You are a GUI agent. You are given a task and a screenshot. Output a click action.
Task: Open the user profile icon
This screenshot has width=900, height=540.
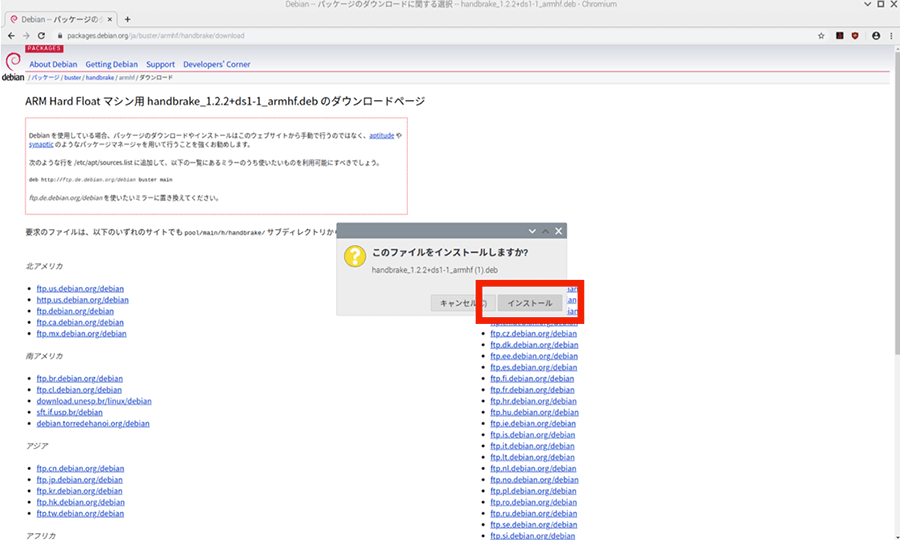876,36
